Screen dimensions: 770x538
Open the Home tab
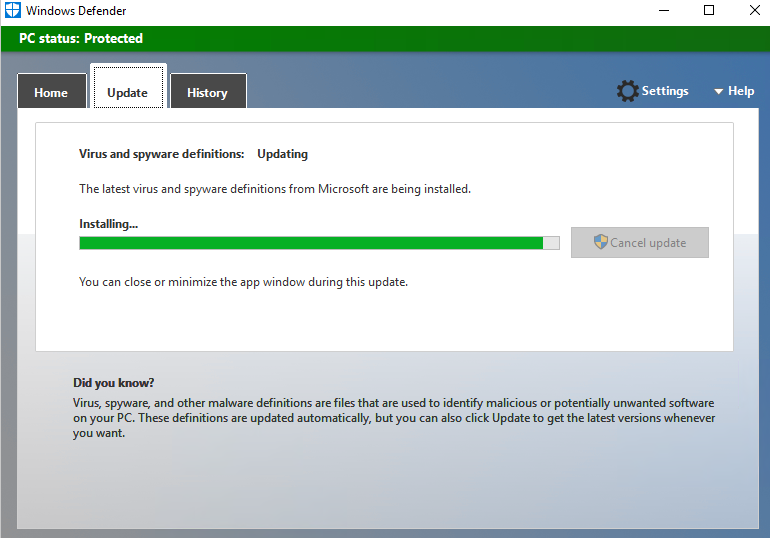(52, 91)
